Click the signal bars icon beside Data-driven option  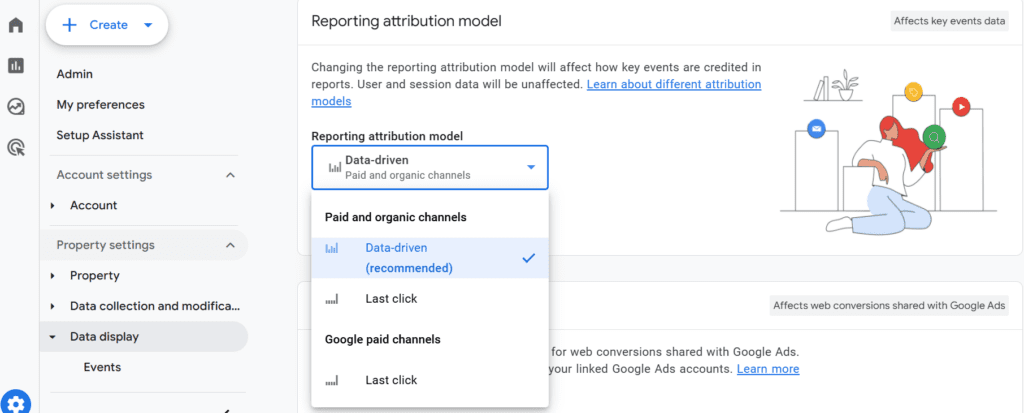click(x=332, y=249)
